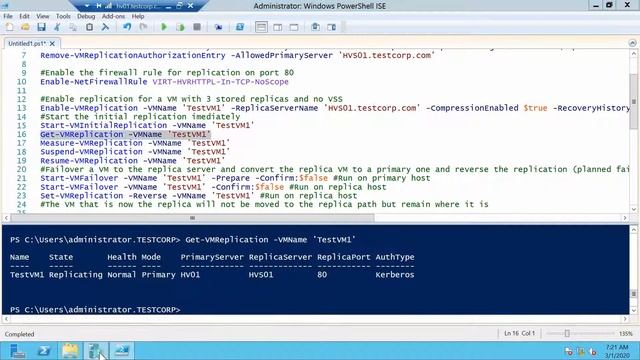Click the zoom slider handle
This screenshot has height=360, width=640.
[x=567, y=333]
